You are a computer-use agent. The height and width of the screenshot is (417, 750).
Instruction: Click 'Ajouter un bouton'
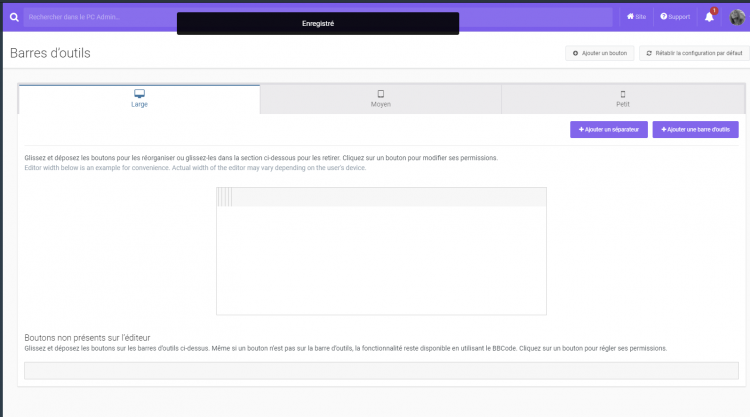click(x=599, y=53)
